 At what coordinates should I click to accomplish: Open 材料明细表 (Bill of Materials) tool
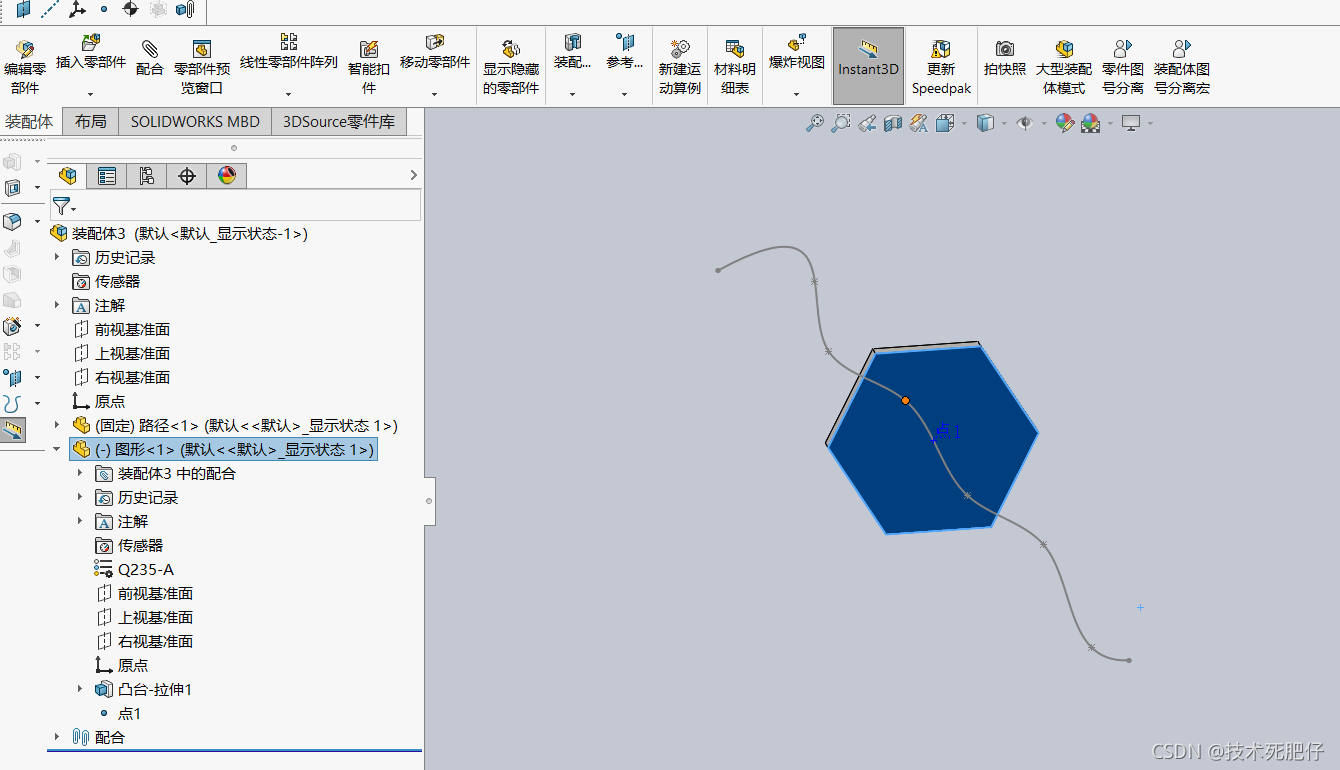735,67
